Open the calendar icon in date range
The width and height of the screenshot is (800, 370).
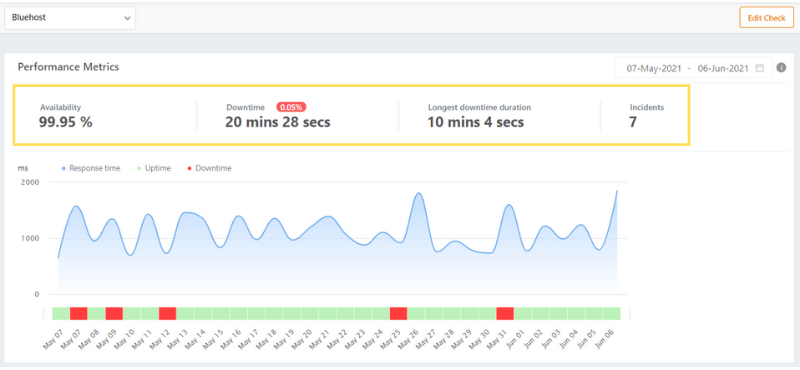760,68
